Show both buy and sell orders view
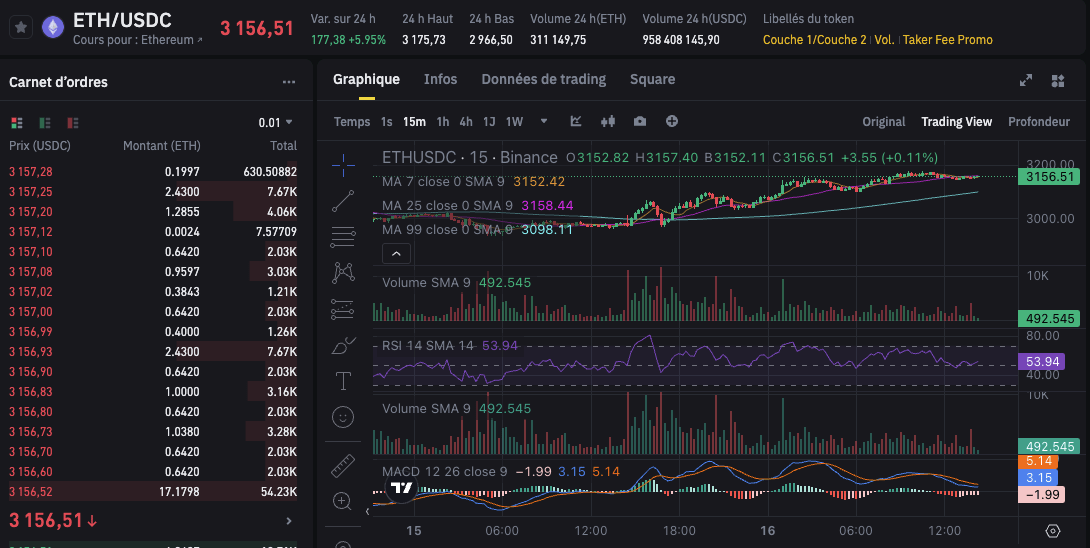The width and height of the screenshot is (1090, 548). [17, 123]
